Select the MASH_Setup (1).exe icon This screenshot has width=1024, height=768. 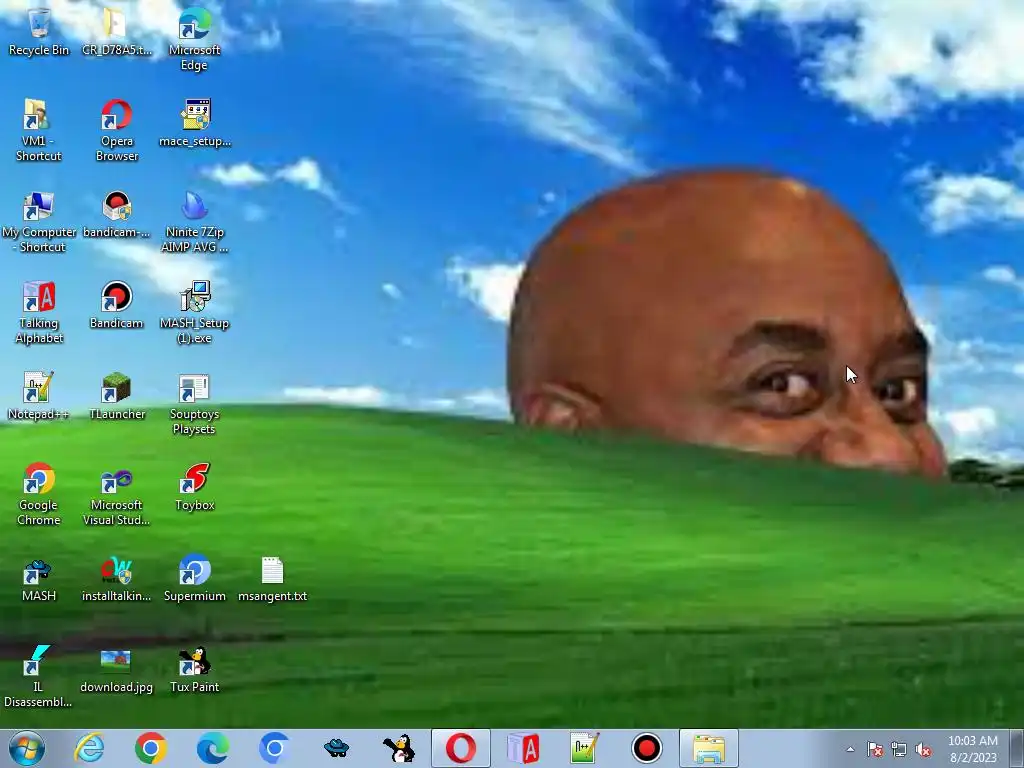(x=195, y=312)
